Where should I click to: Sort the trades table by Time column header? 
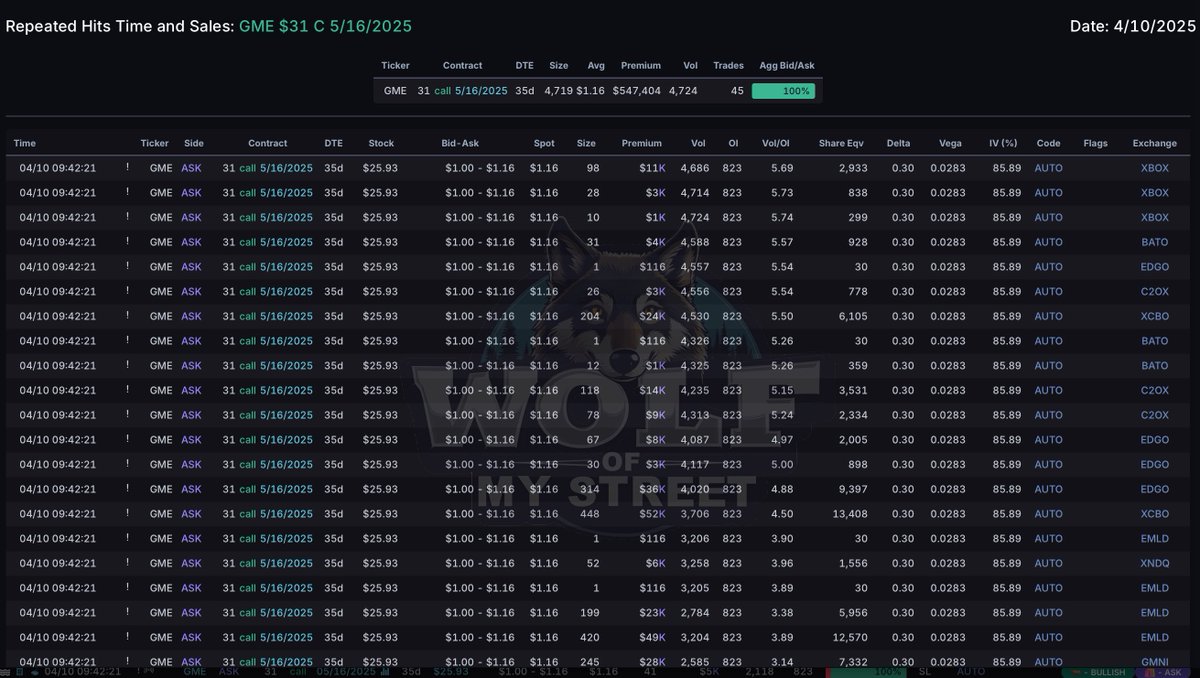(25, 143)
